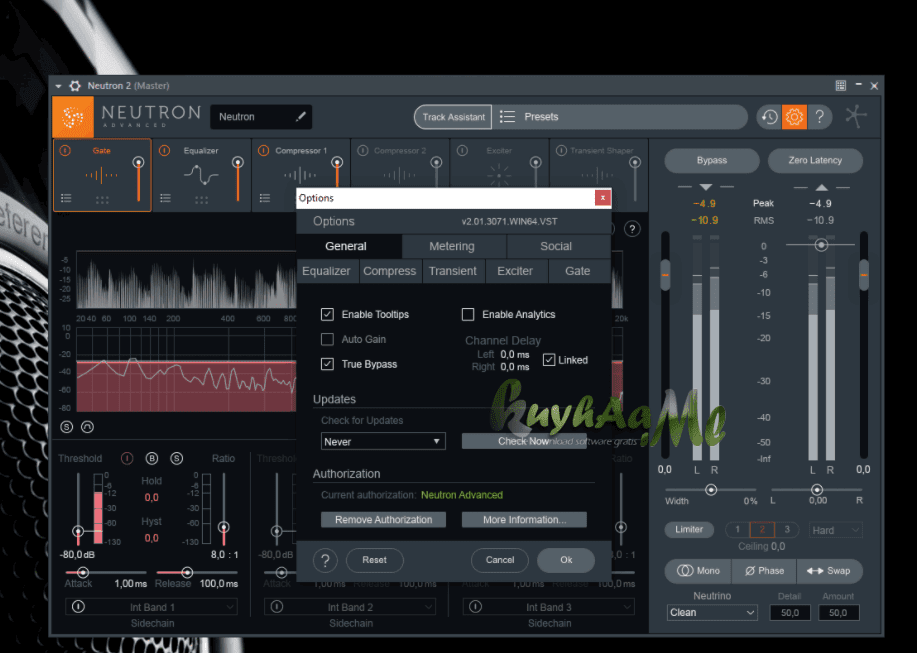Open help question mark in header
Viewport: 917px width, 653px height.
[820, 117]
